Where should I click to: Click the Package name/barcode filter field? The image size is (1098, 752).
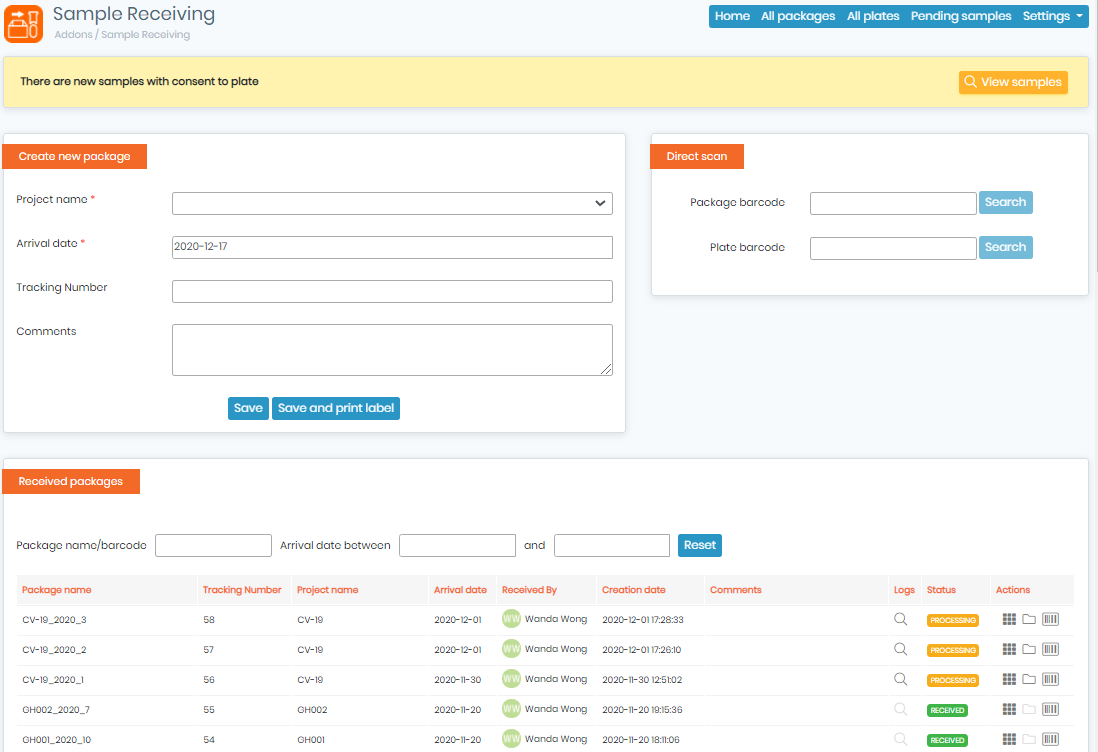(x=213, y=545)
